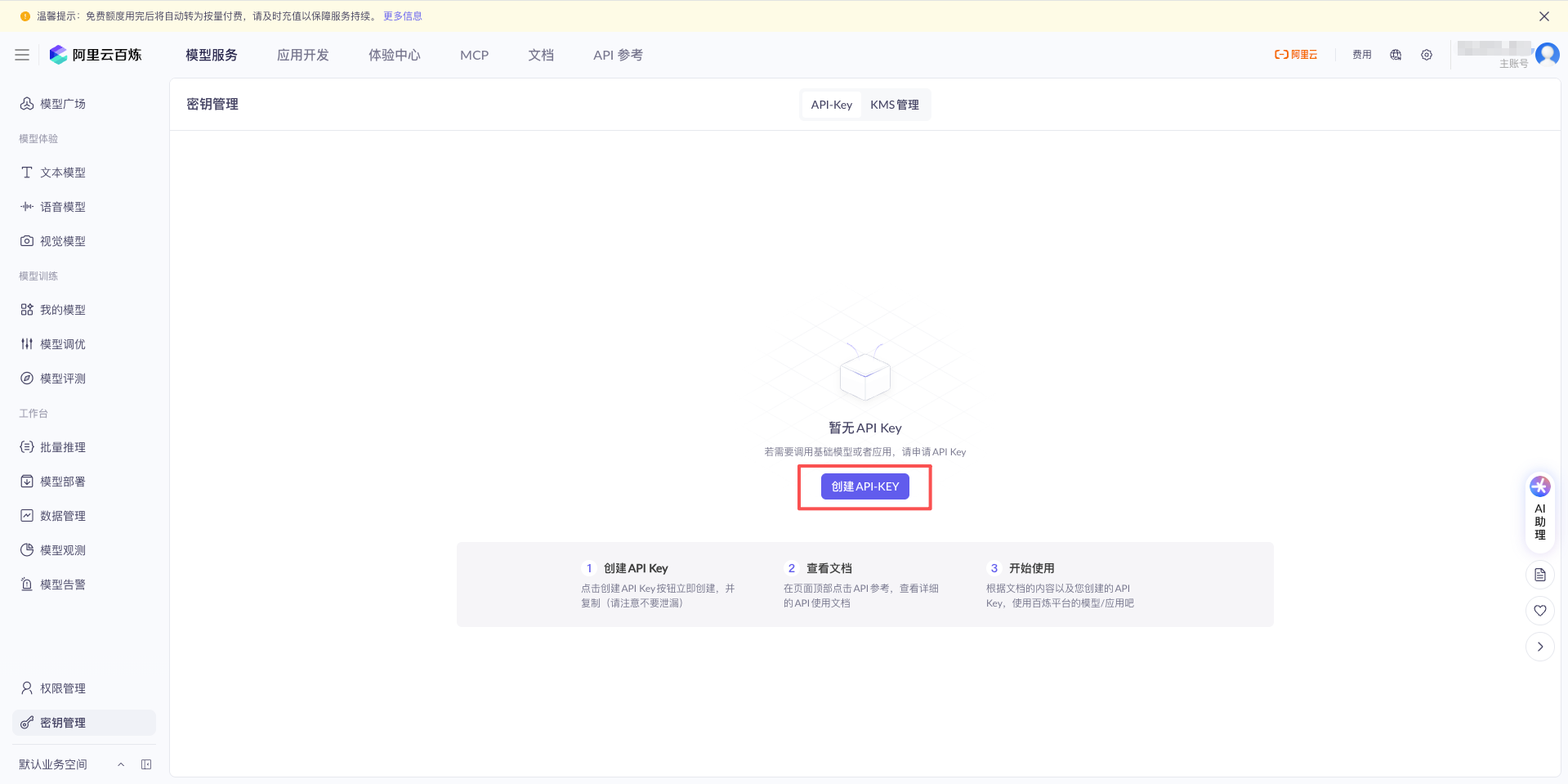
Task: Open 语音模型 from the sidebar
Action: pyautogui.click(x=63, y=206)
